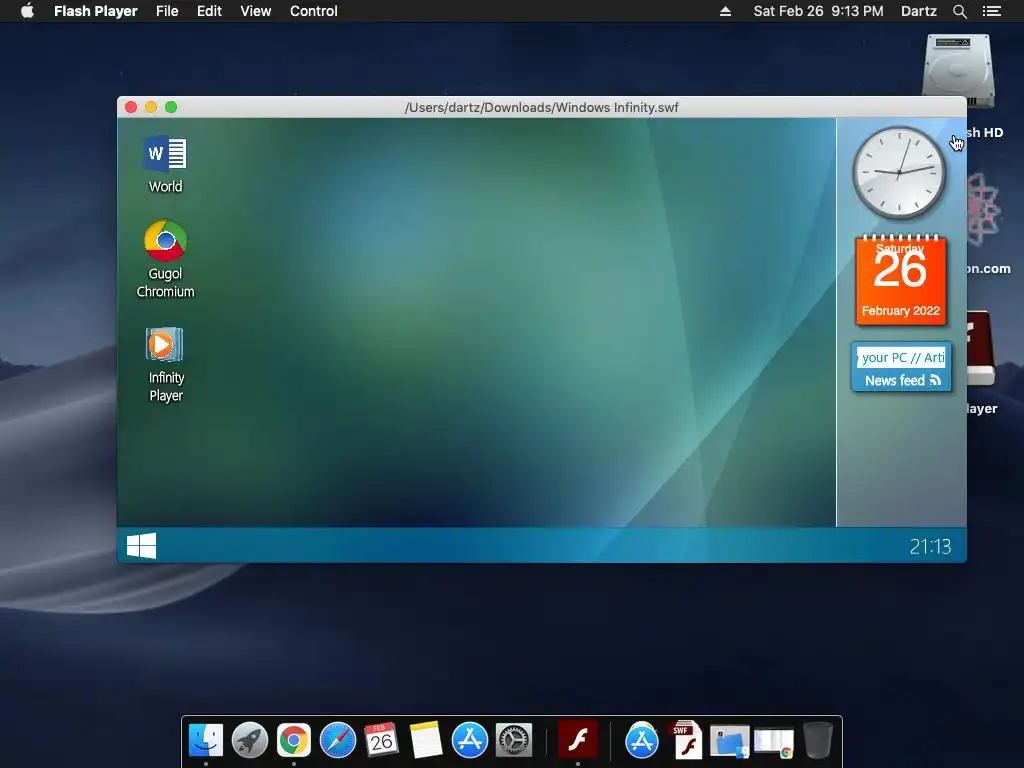Click the Dartz user name in menu bar

tap(918, 11)
